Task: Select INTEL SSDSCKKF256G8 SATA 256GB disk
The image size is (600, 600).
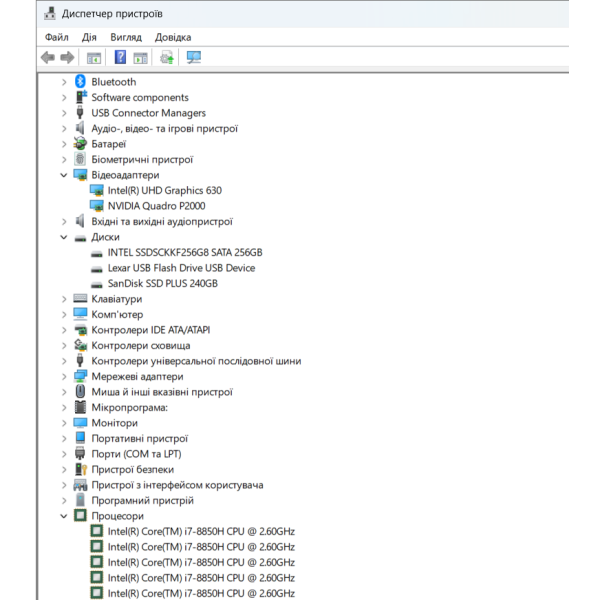Action: (185, 253)
